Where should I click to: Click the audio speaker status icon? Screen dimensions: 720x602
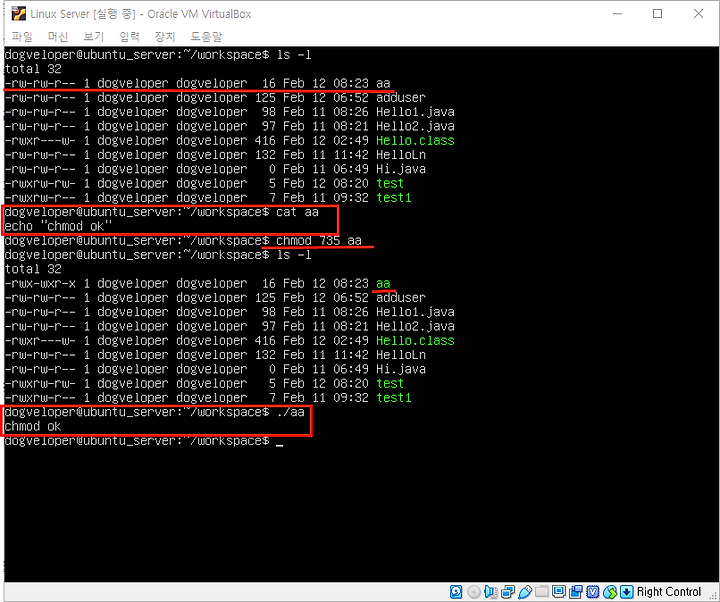coord(490,591)
